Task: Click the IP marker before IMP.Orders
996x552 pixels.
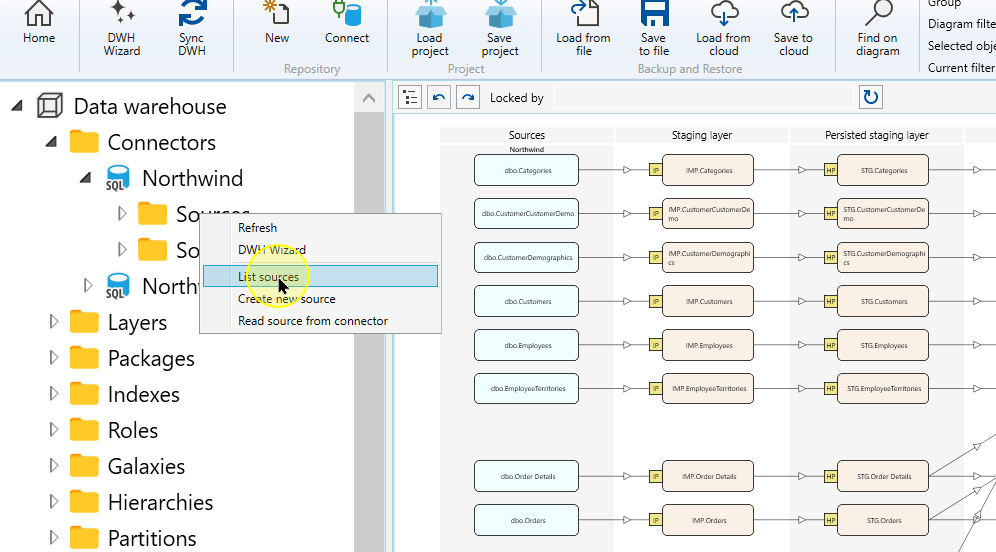Action: 656,520
